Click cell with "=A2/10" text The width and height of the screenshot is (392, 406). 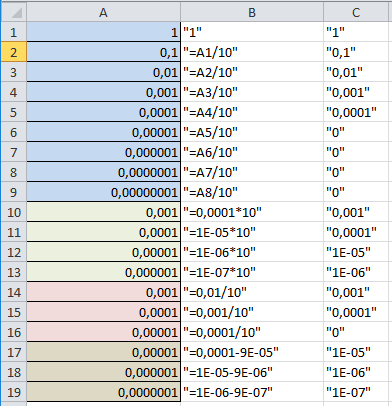point(252,72)
